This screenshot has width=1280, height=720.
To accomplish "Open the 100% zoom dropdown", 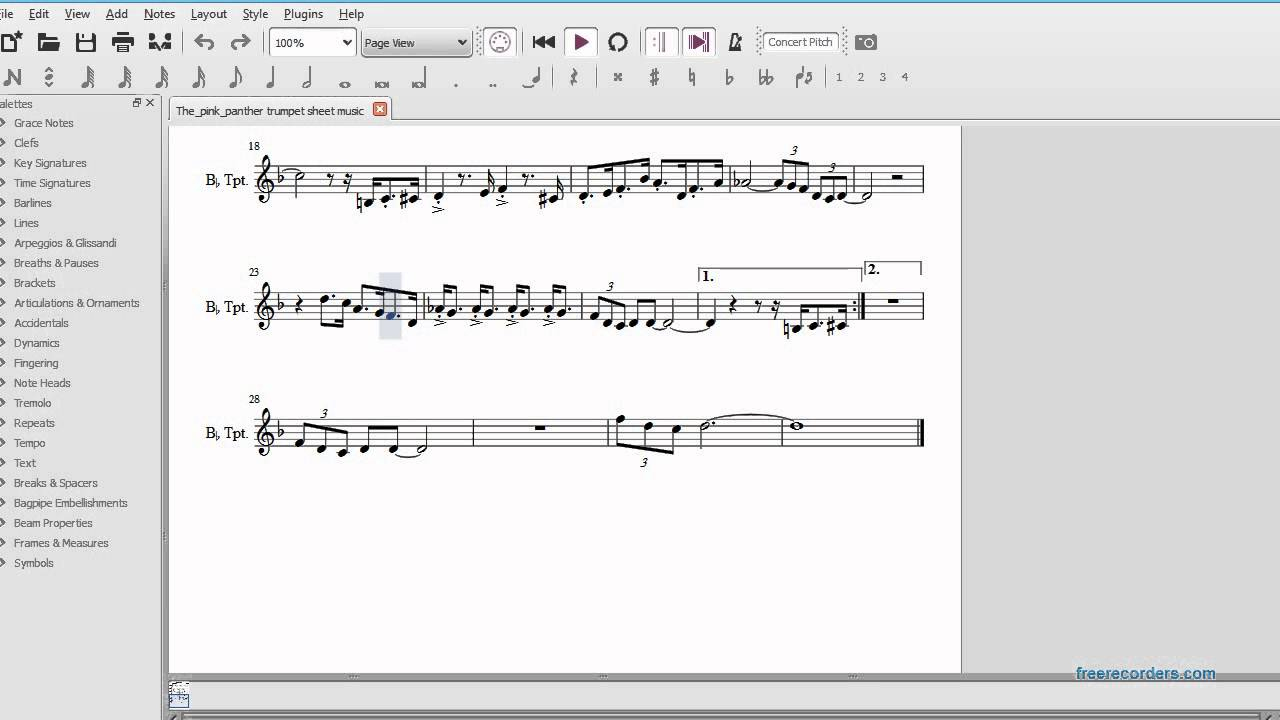I will click(x=313, y=42).
